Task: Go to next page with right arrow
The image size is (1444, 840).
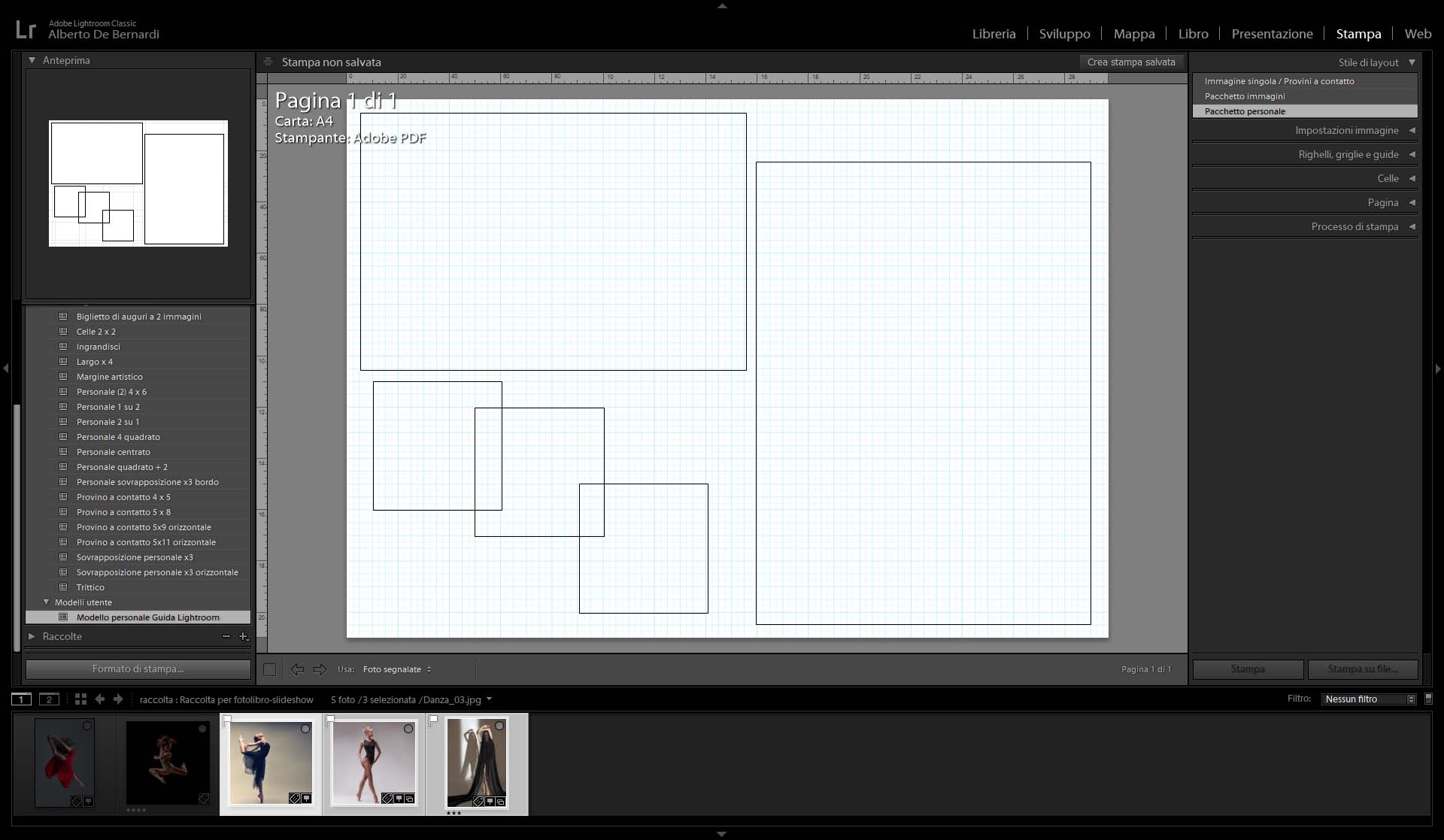Action: click(320, 669)
